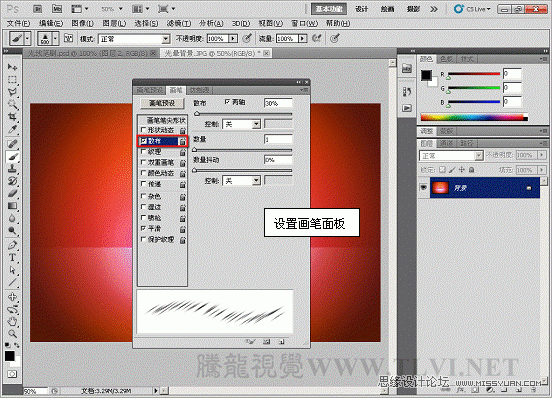
Task: Click the 画笔预设 button in brush panel
Action: click(162, 103)
